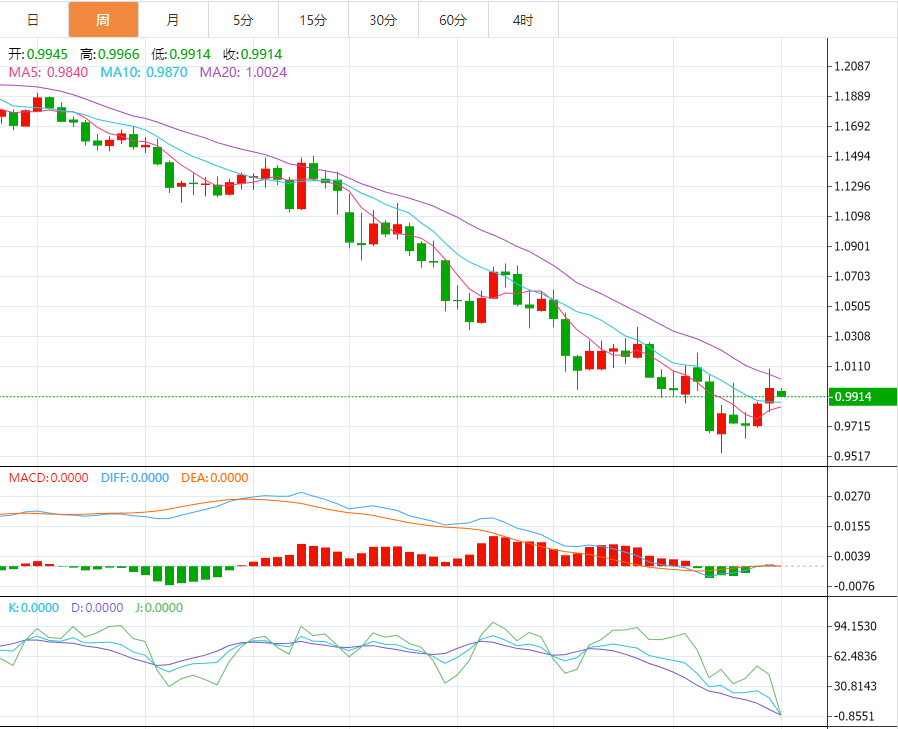This screenshot has height=729, width=898.
Task: Switch to the 60分 timeframe tab
Action: click(453, 20)
